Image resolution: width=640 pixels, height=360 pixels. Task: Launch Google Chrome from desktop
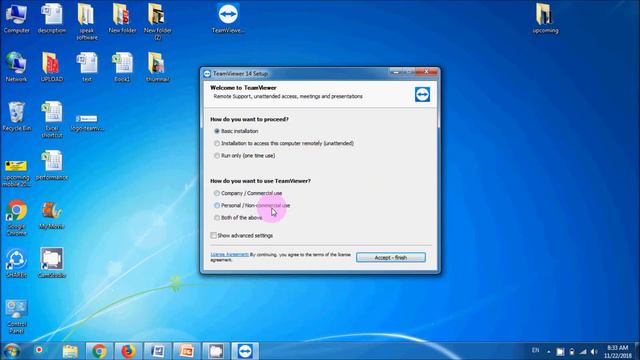[x=16, y=218]
